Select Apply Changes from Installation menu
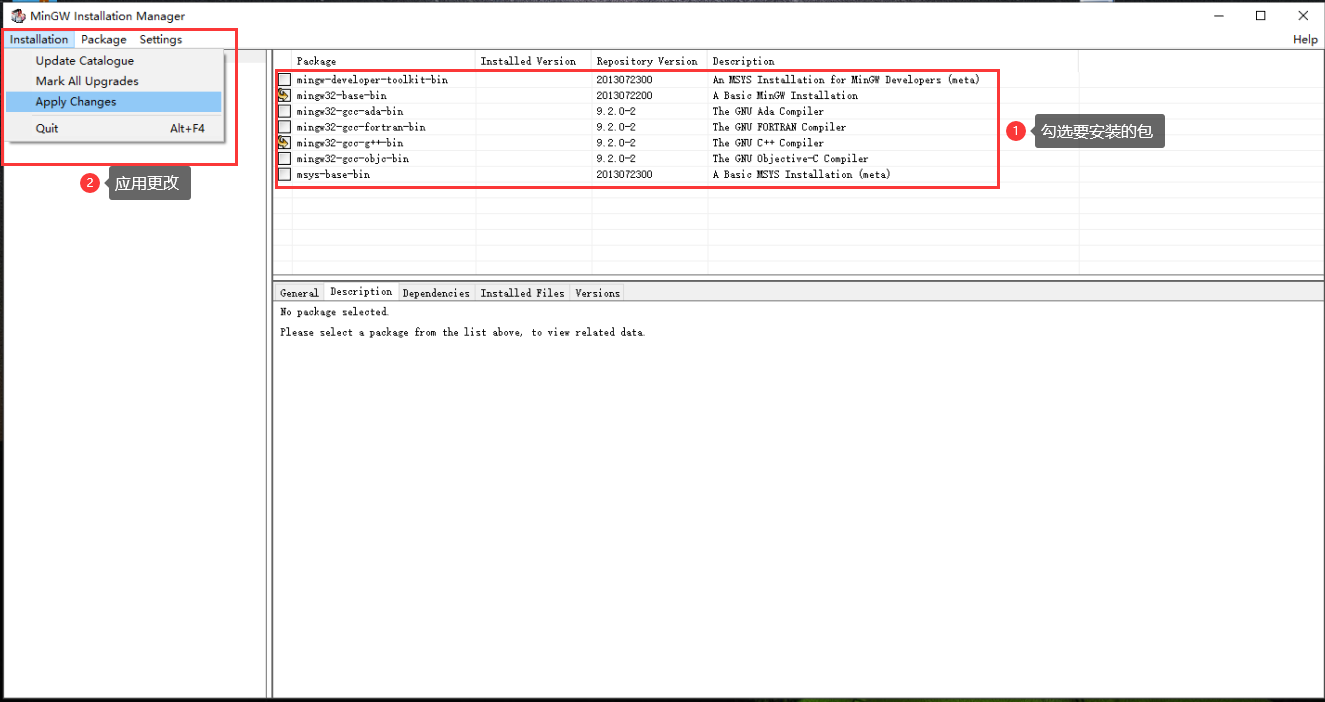The width and height of the screenshot is (1325, 702). (x=76, y=102)
